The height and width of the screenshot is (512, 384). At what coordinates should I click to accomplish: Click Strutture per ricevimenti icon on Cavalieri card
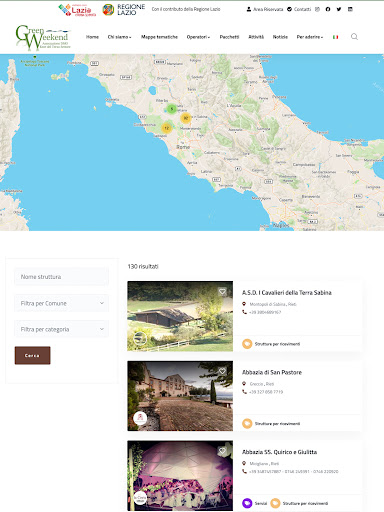coord(247,344)
